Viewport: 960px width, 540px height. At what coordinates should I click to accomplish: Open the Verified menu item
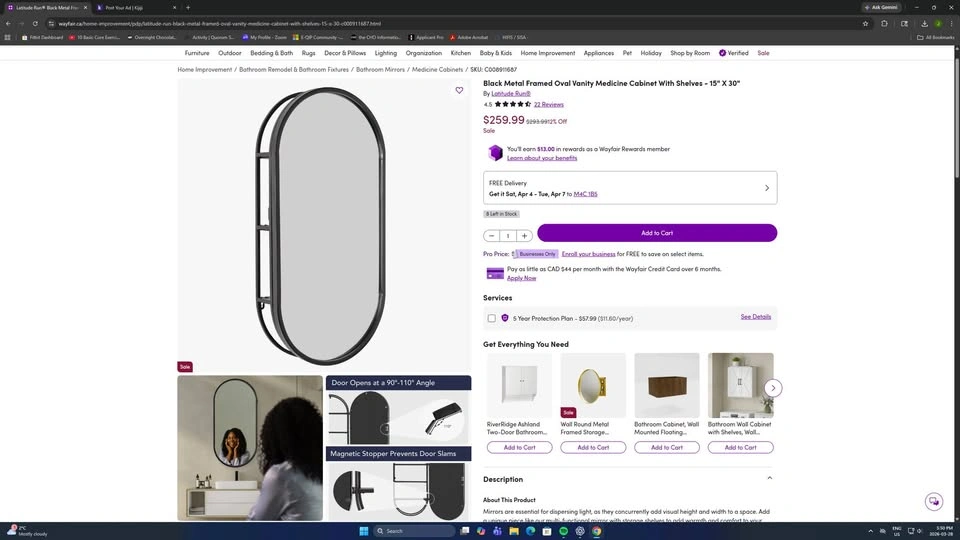733,53
